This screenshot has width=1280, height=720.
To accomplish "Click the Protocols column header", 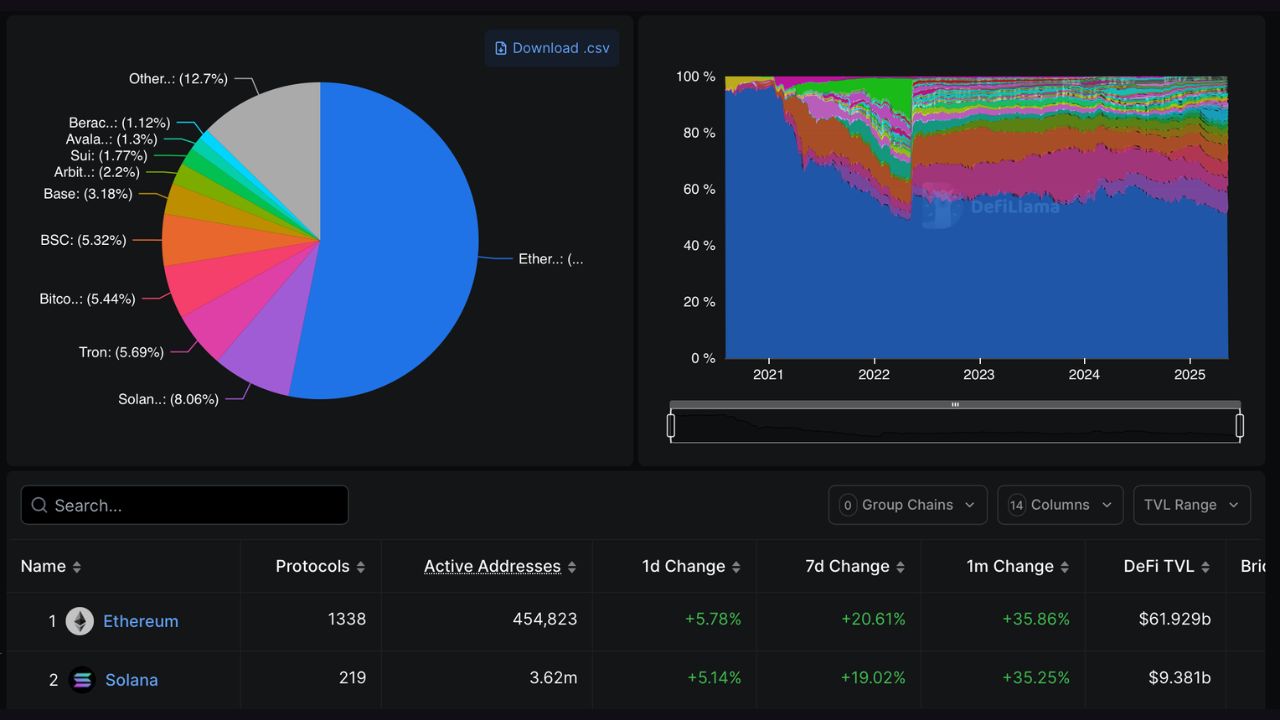I will [x=313, y=566].
